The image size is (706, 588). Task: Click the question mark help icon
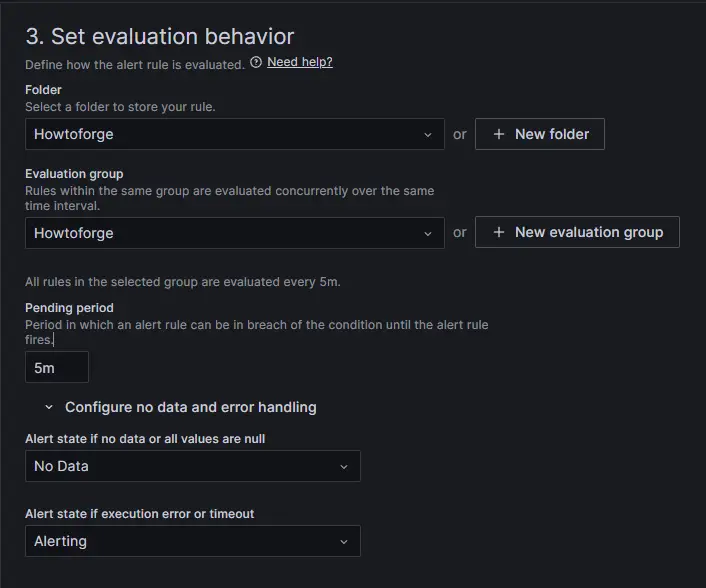pyautogui.click(x=256, y=62)
